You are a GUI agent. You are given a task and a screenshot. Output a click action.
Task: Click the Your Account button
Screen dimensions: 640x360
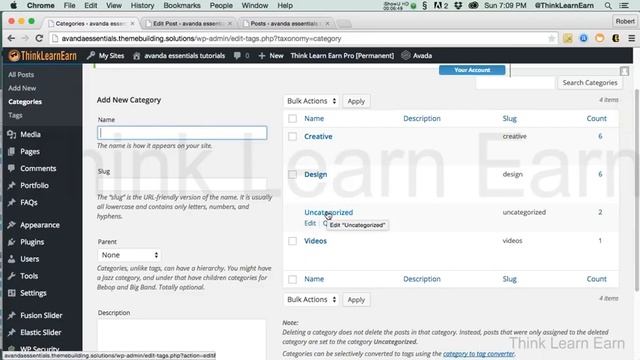point(472,70)
